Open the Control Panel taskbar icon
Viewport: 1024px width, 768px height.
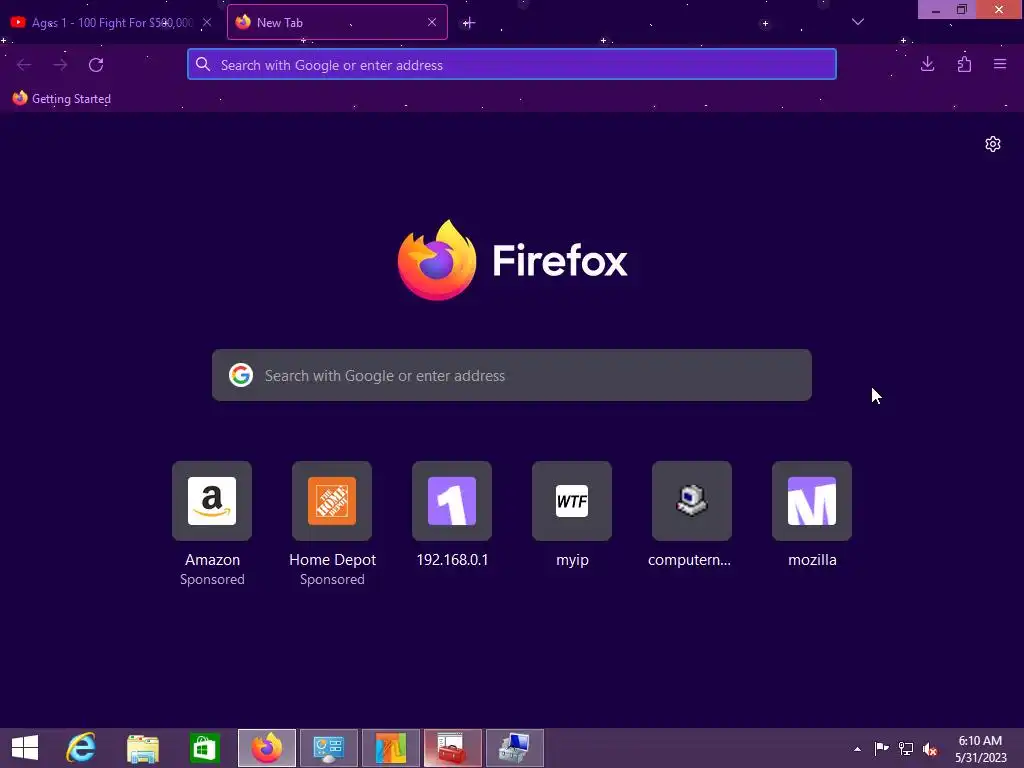coord(328,748)
